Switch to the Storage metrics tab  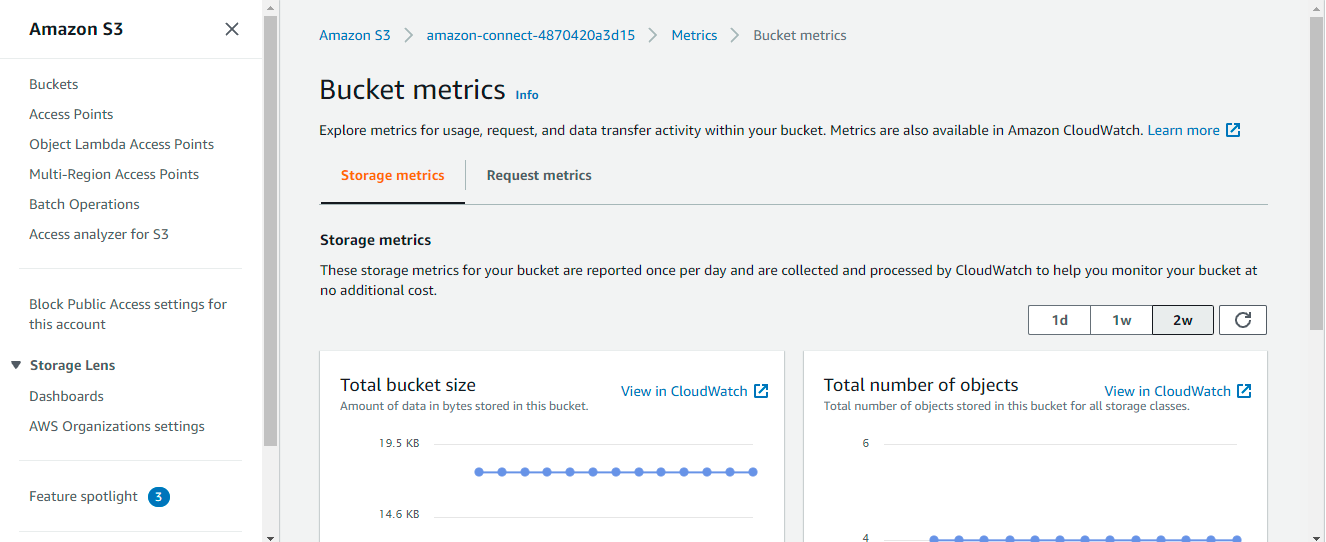(x=392, y=175)
